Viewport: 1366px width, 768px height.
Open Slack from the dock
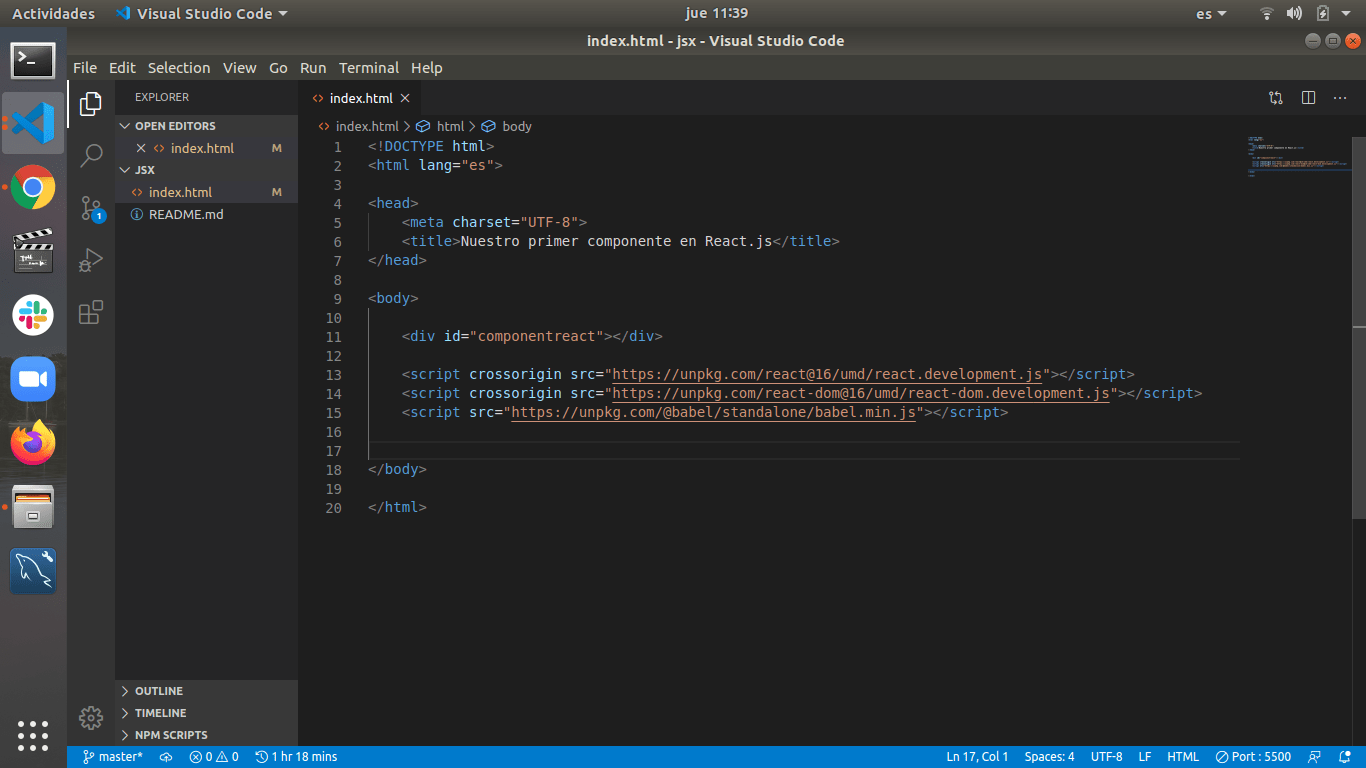tap(33, 315)
